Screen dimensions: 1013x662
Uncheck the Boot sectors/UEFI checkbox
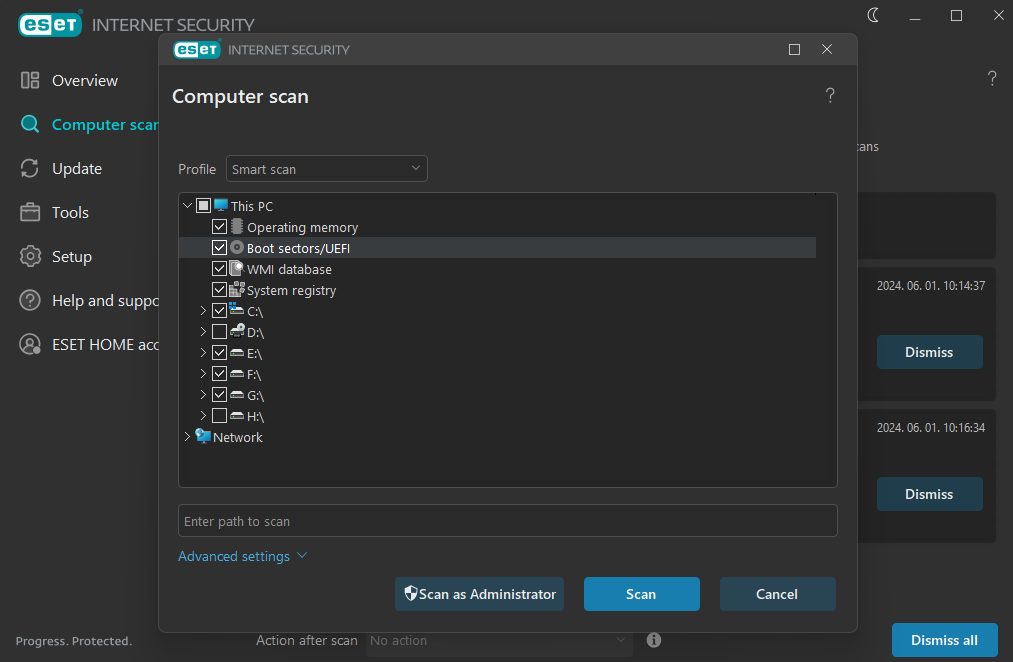pos(220,247)
